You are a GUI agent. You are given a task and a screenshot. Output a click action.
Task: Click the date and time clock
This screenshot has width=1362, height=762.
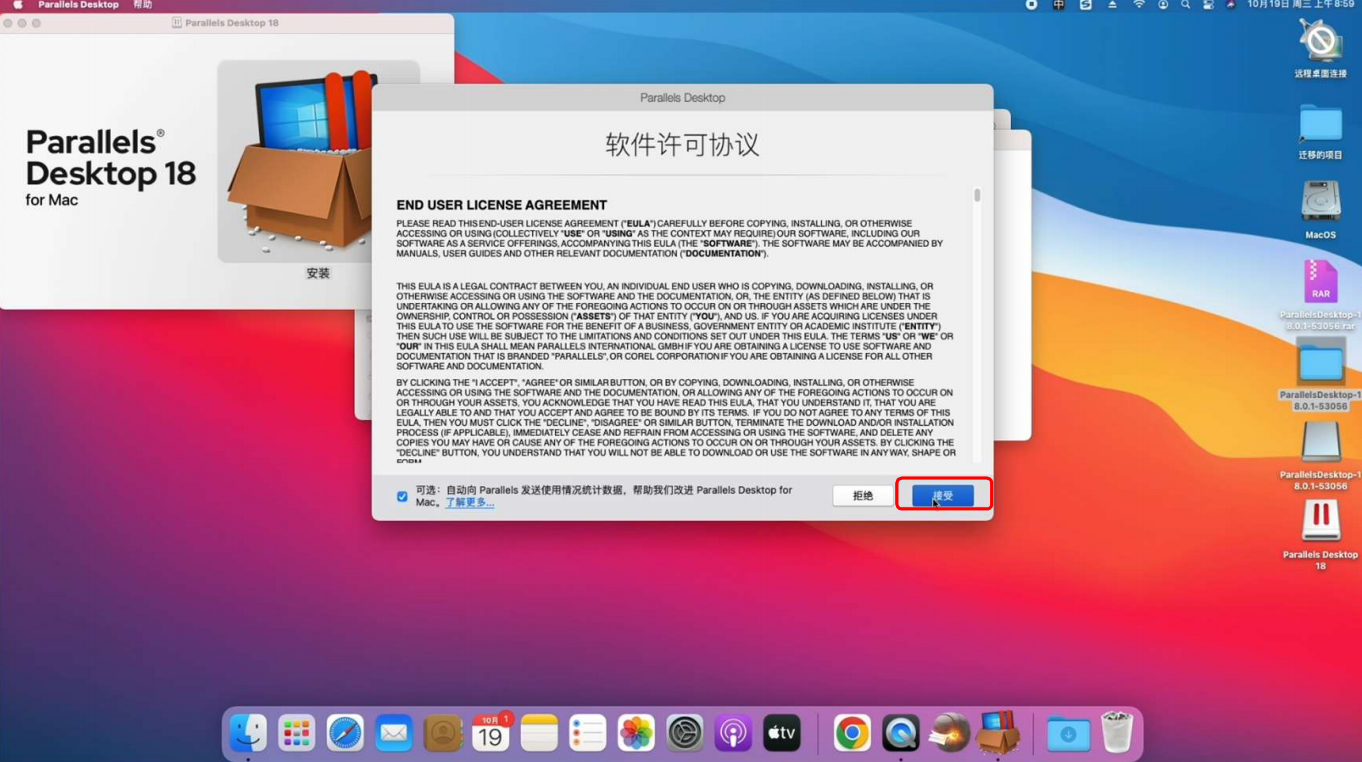[1300, 5]
